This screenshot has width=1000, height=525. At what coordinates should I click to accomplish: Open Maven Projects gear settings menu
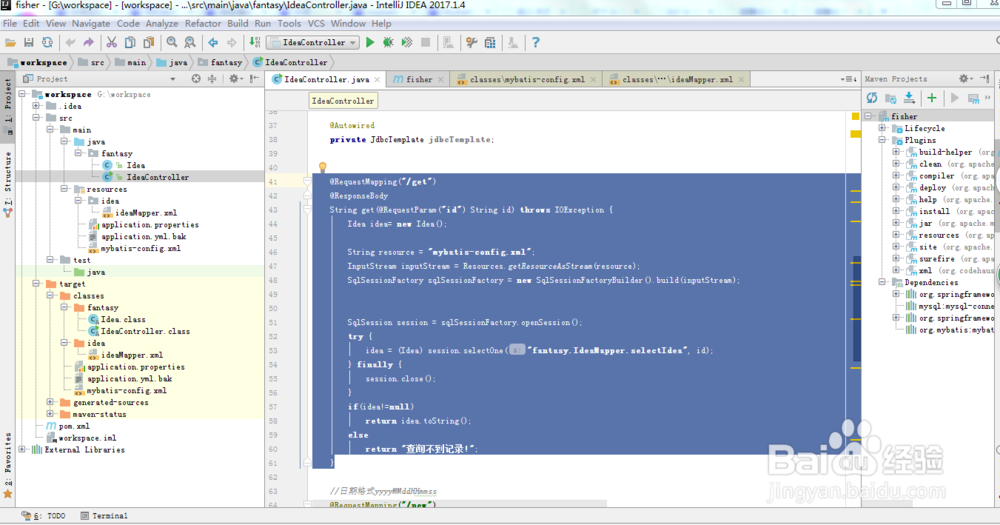pyautogui.click(x=965, y=78)
